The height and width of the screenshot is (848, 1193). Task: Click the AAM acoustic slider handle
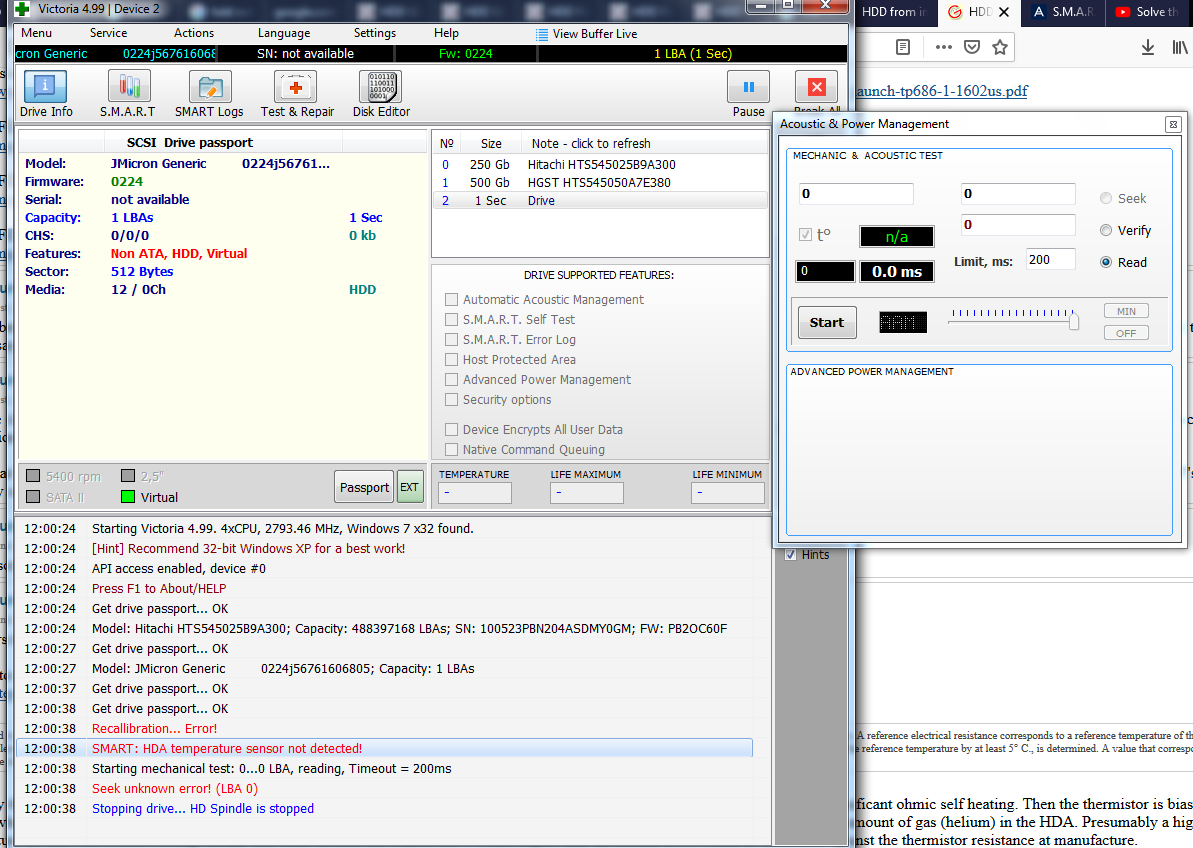[x=1074, y=322]
